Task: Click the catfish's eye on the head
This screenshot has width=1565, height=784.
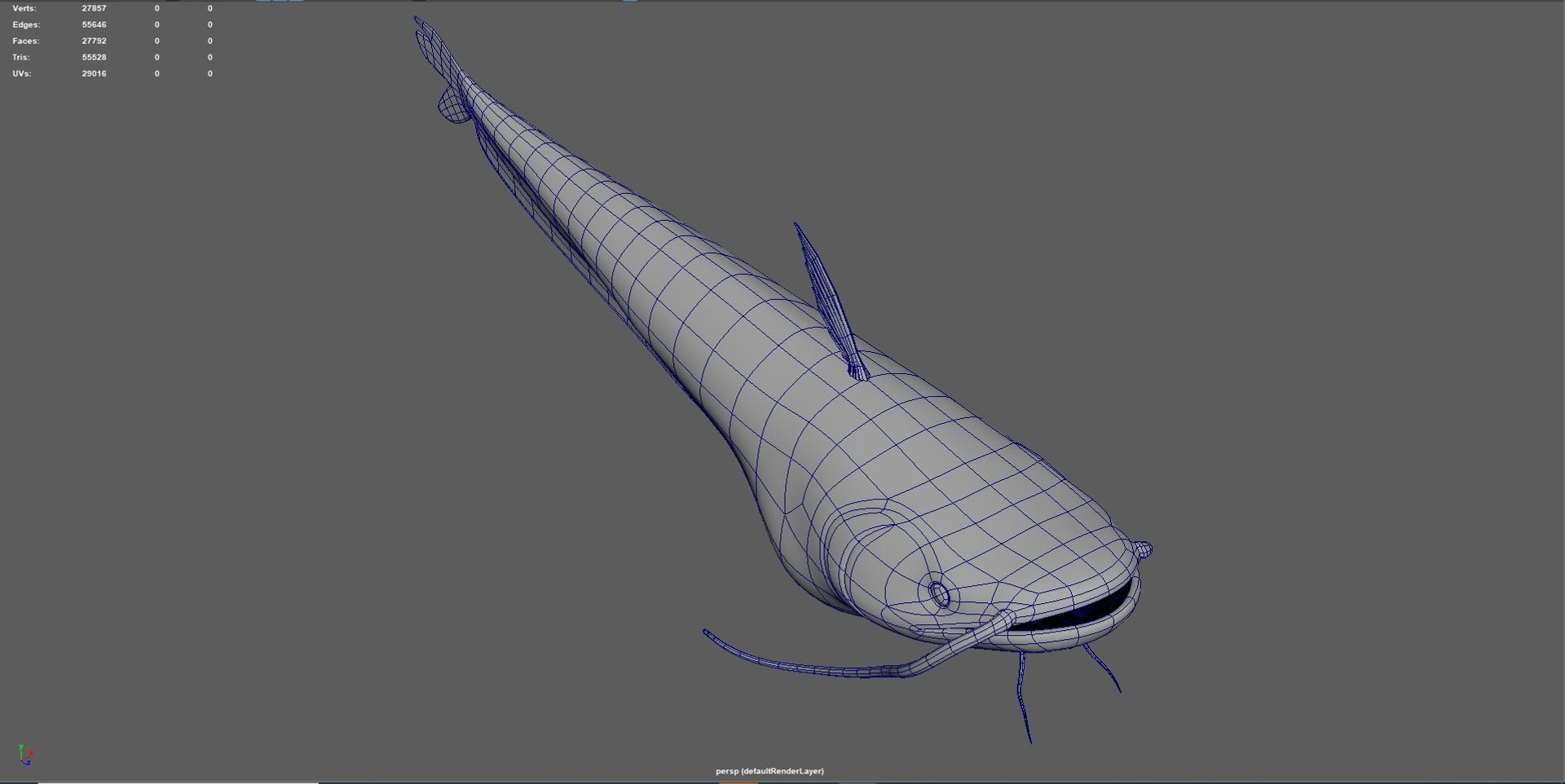Action: coord(940,595)
